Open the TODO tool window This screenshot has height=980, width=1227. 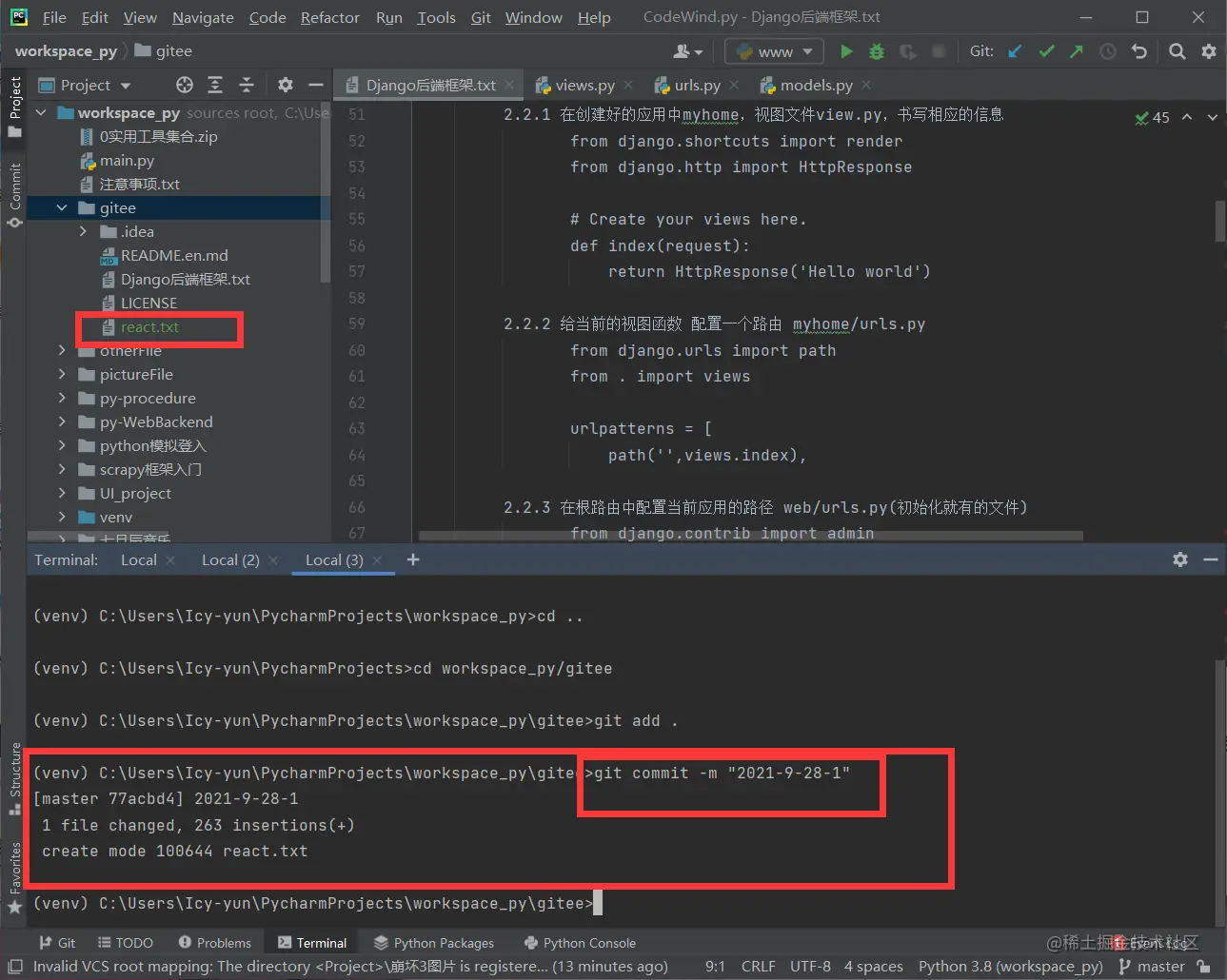point(126,943)
